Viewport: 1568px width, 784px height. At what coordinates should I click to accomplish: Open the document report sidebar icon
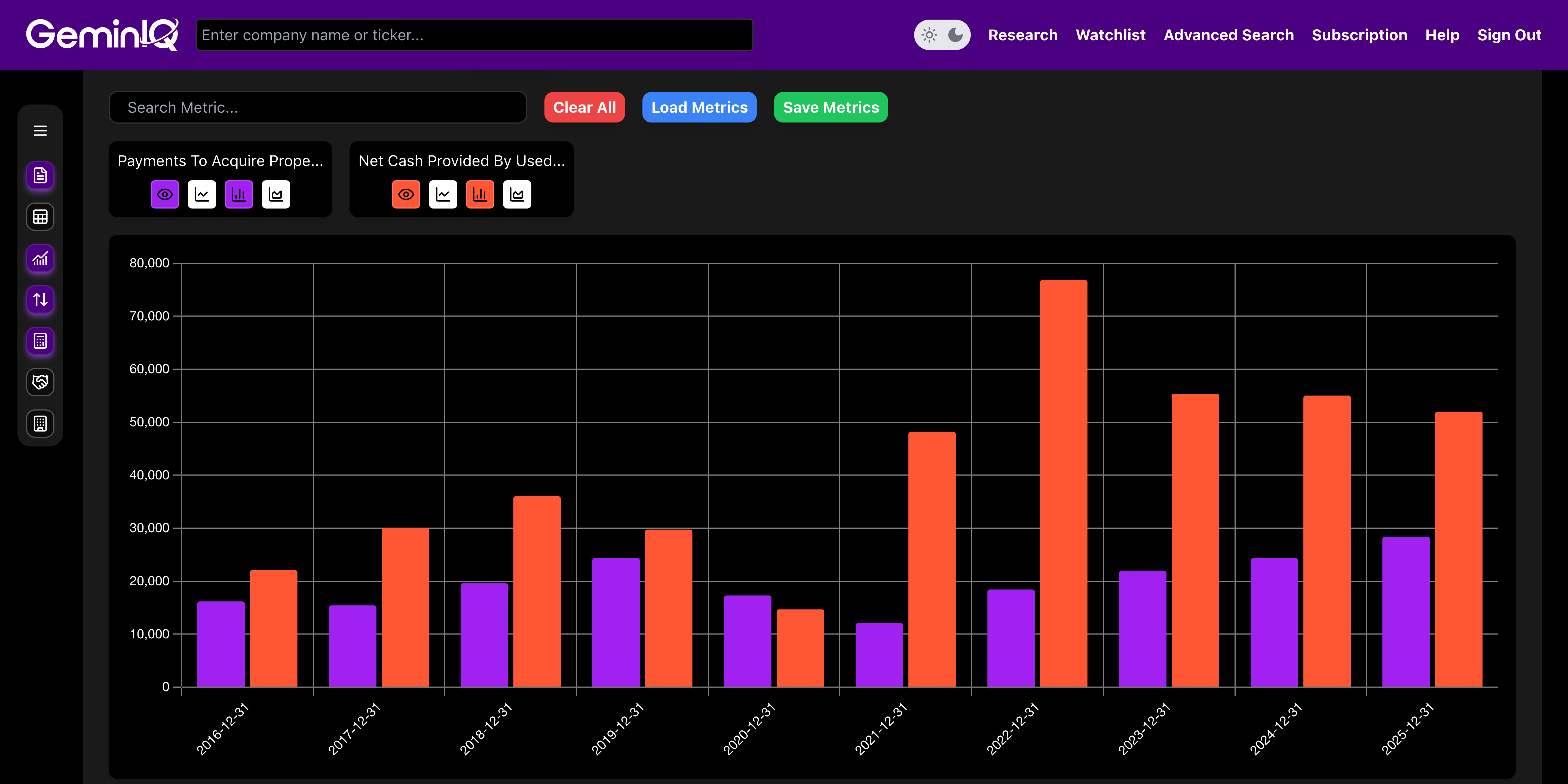(40, 175)
